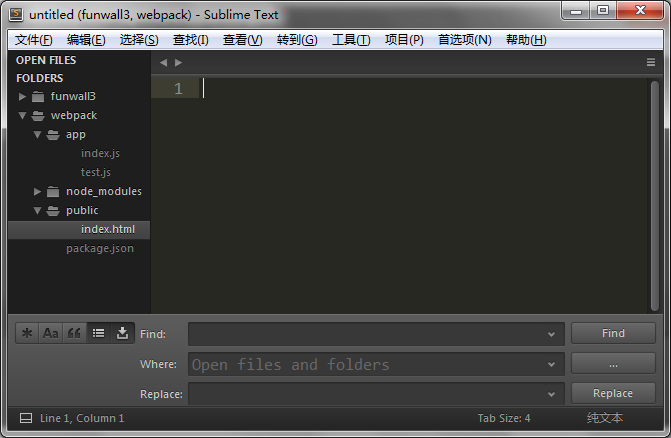Toggle use buffer option in find panel
The height and width of the screenshot is (438, 671).
[122, 333]
